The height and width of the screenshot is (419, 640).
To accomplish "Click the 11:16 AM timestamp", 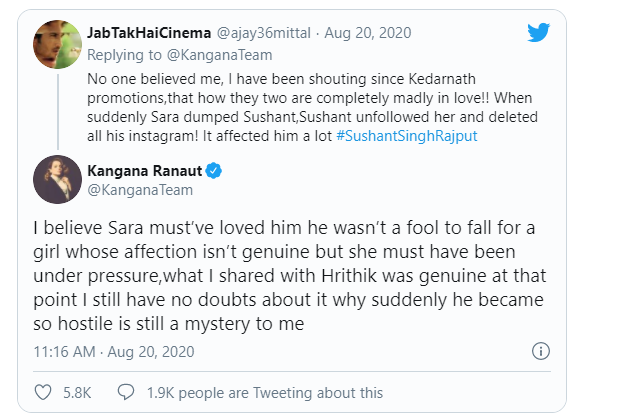I will coord(63,351).
